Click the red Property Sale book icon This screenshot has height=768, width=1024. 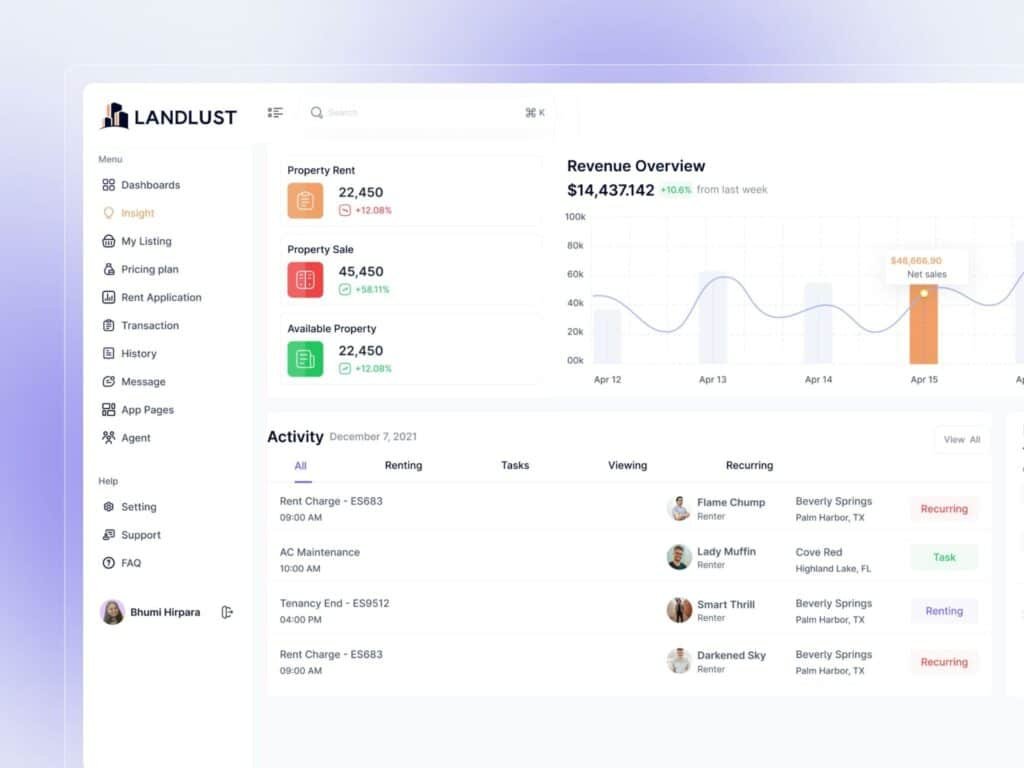point(305,280)
